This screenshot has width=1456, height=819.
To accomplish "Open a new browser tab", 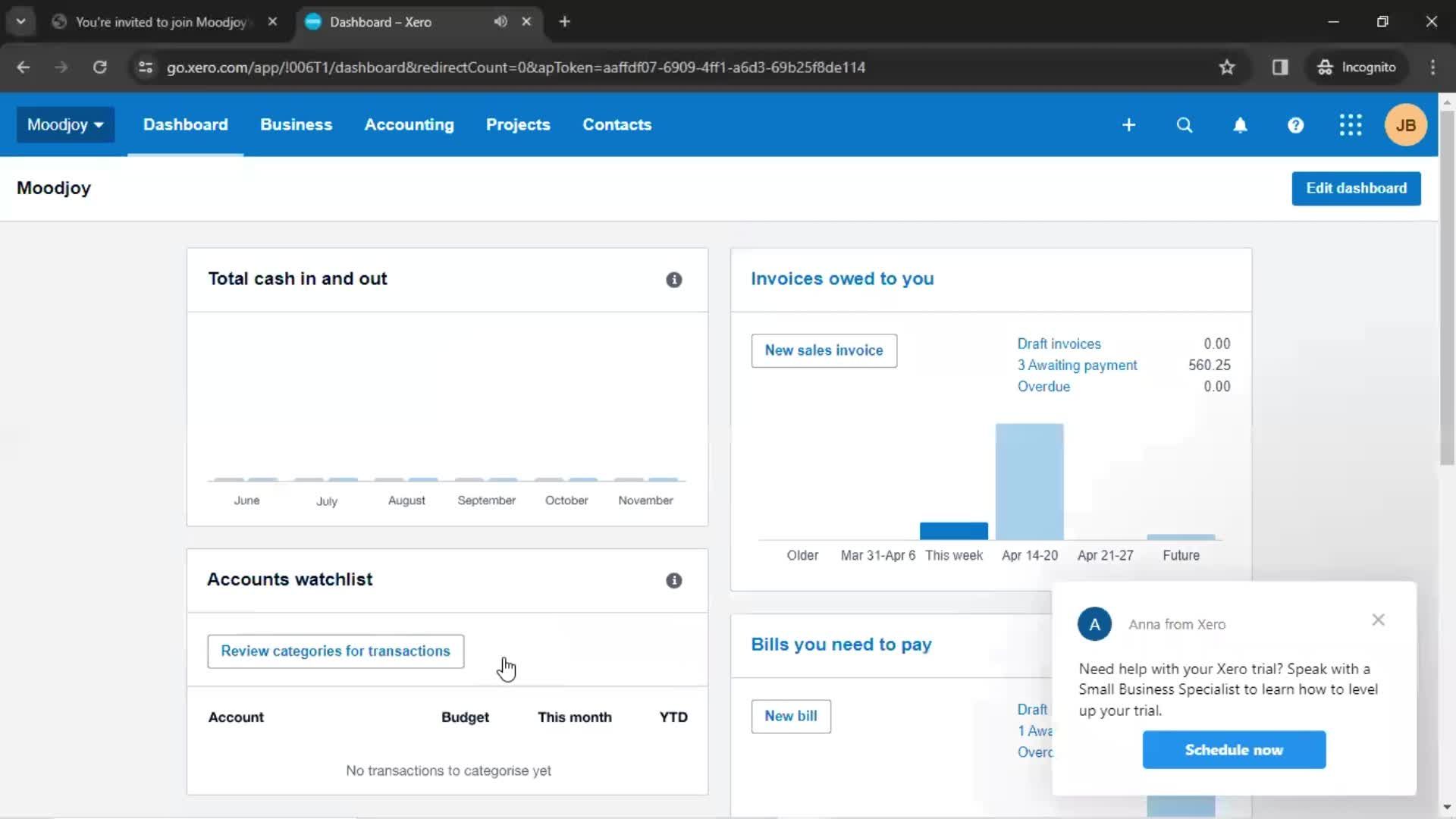I will (x=564, y=22).
